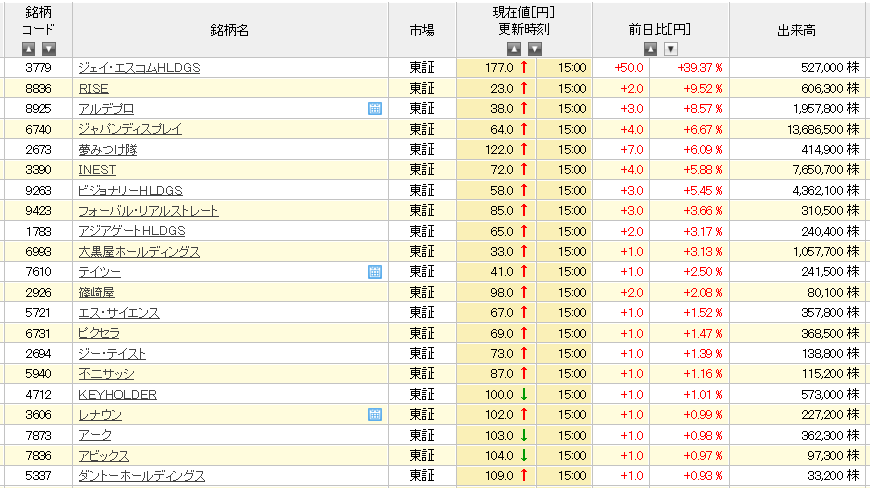
Task: Sort current price column descending
Action: pyautogui.click(x=534, y=49)
